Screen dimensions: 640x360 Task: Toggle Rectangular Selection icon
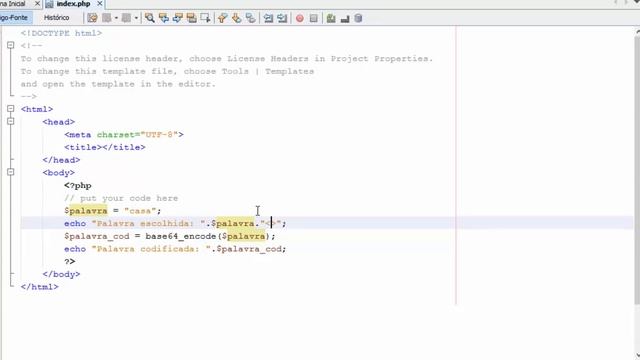[x=205, y=18]
